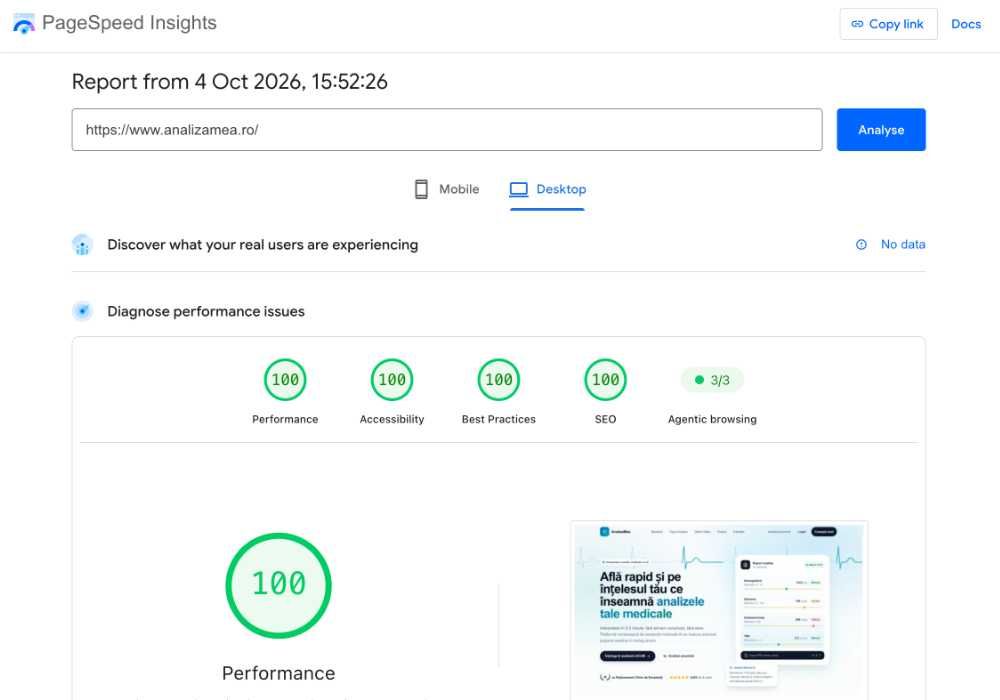Click the large 'Performance' title below gauge
The width and height of the screenshot is (1000, 700).
click(279, 673)
